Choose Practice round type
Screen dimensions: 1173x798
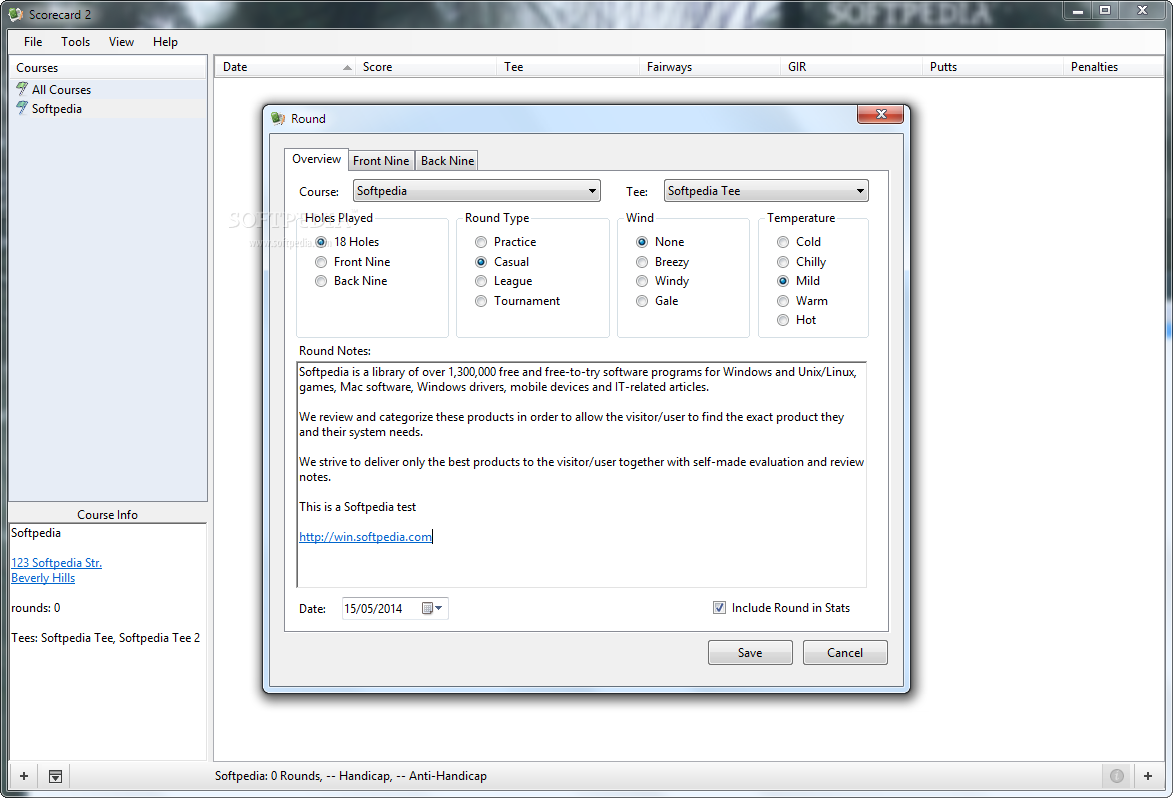coord(506,242)
